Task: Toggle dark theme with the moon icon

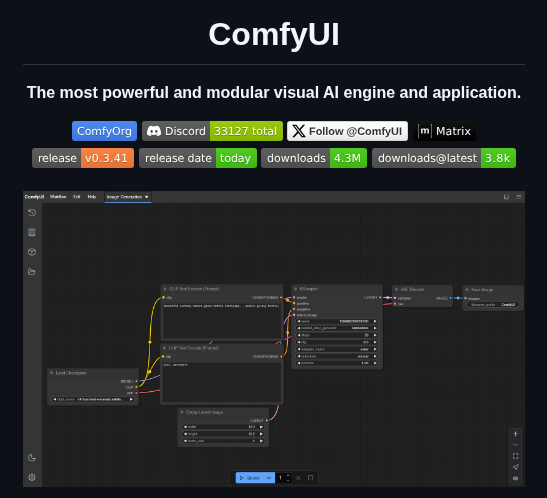Action: point(32,458)
